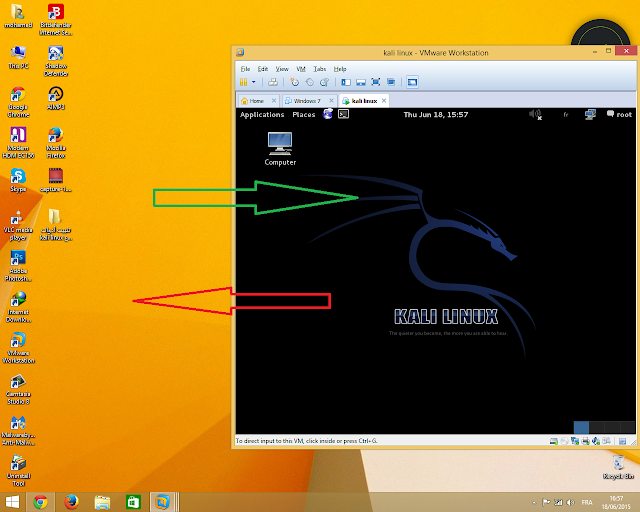Launch the terminal from Kali top panel

tap(344, 114)
